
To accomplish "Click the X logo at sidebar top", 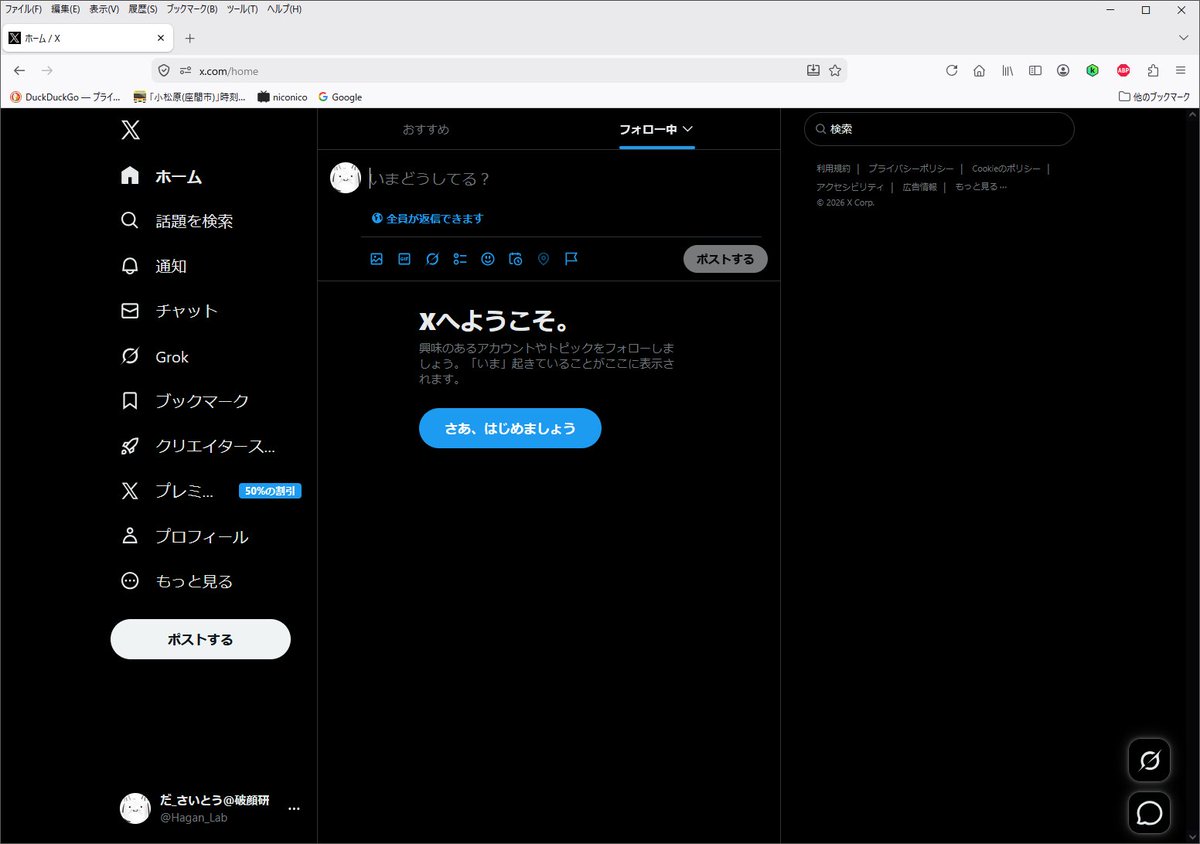I will tap(130, 129).
